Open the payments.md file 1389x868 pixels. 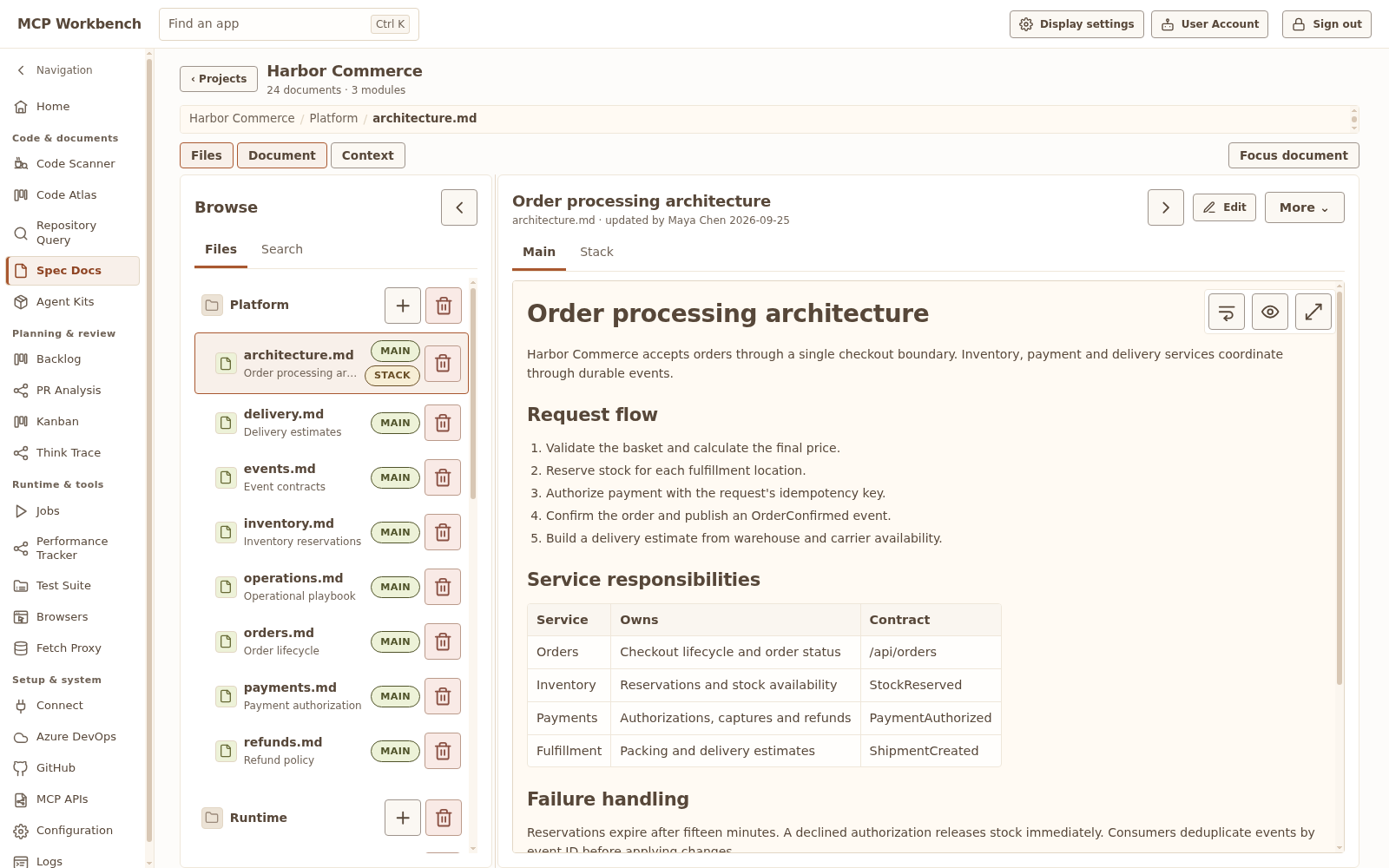click(x=309, y=696)
